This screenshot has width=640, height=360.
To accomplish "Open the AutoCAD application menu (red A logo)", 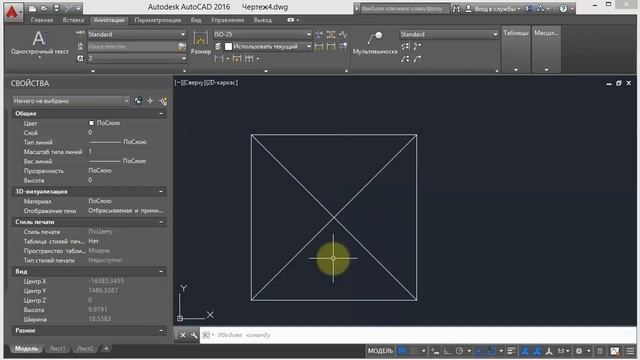I will tap(13, 12).
